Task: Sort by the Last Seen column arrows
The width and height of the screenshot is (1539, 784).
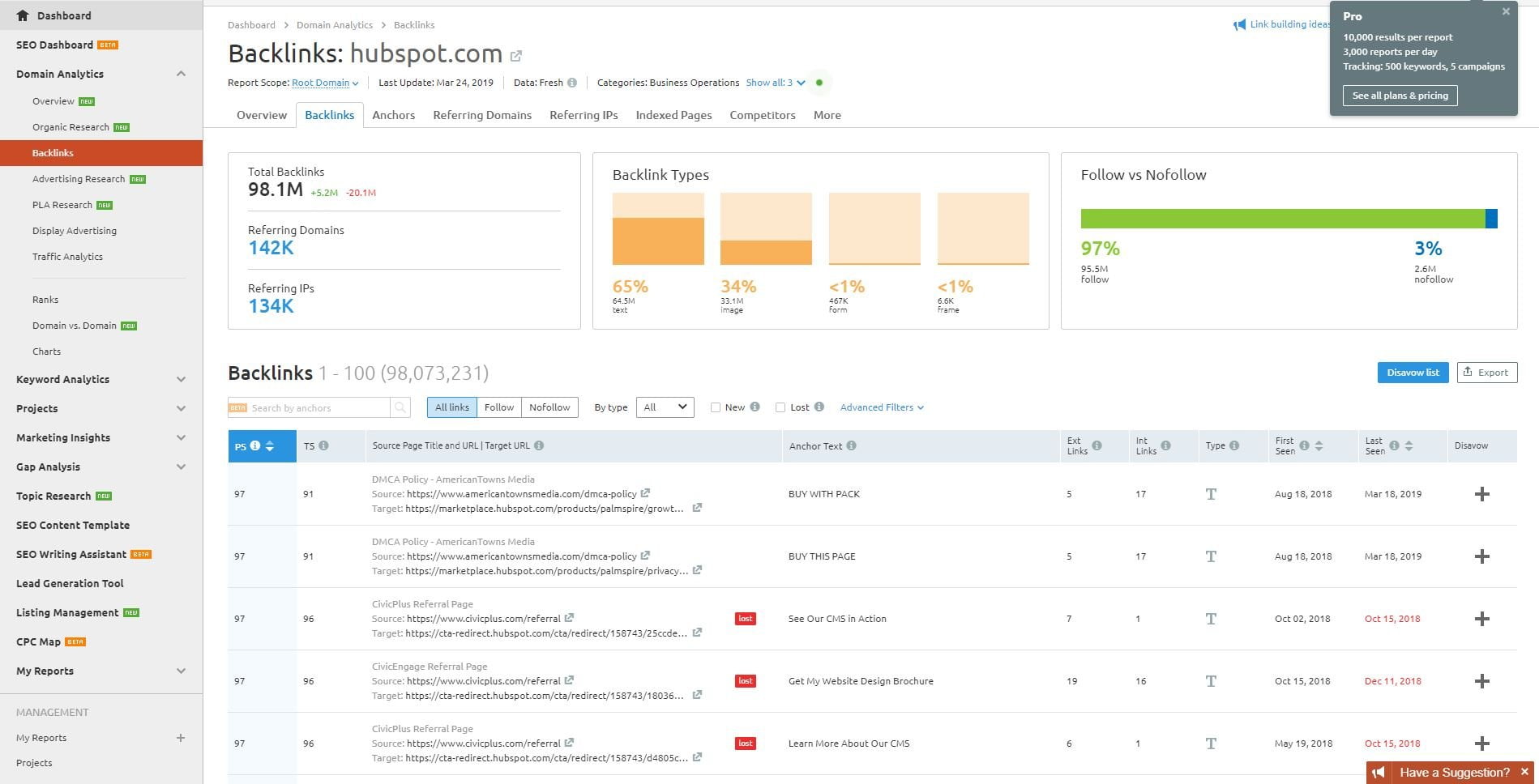Action: (x=1409, y=445)
